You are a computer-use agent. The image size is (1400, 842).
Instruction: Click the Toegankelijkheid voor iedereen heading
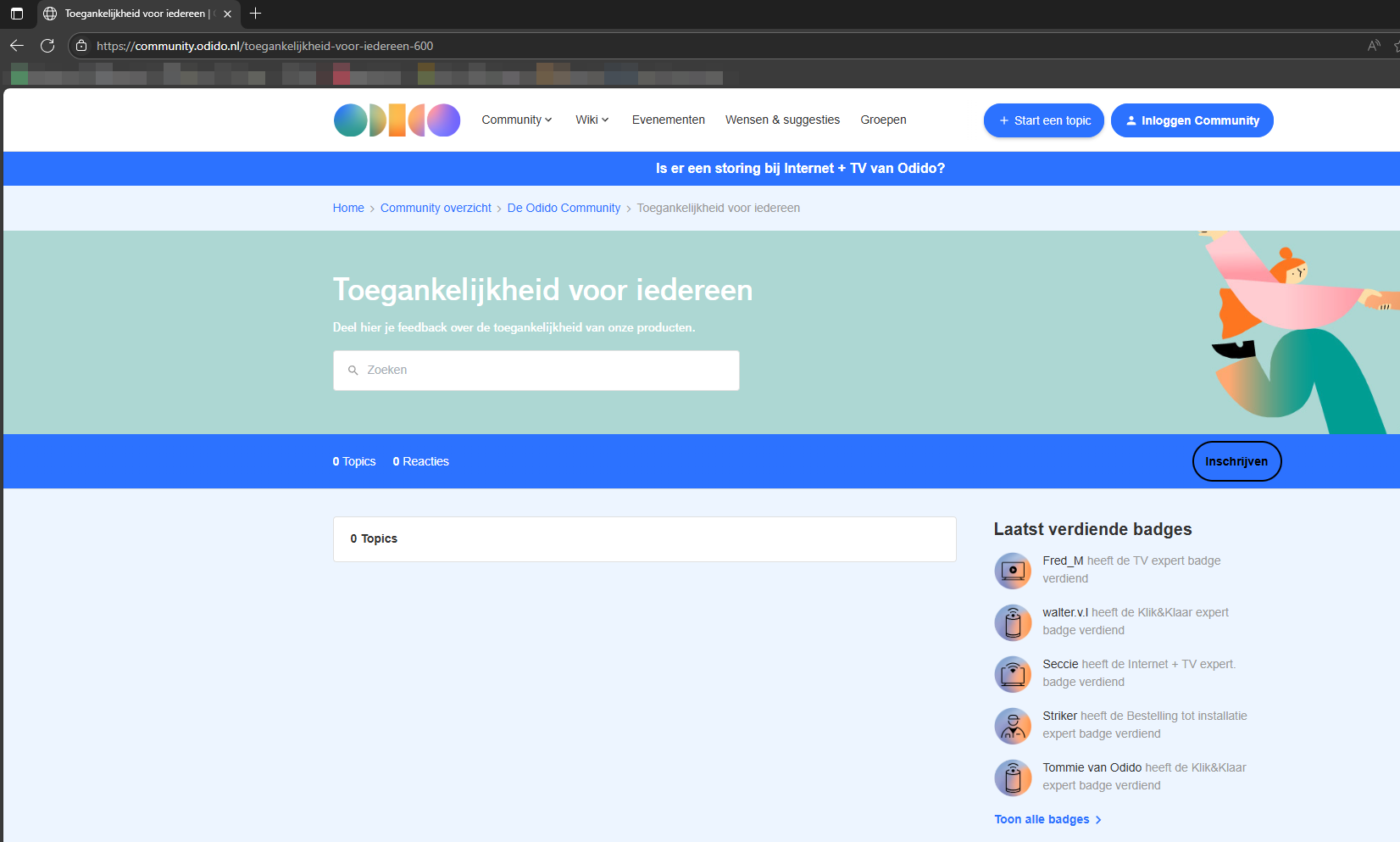click(x=542, y=290)
